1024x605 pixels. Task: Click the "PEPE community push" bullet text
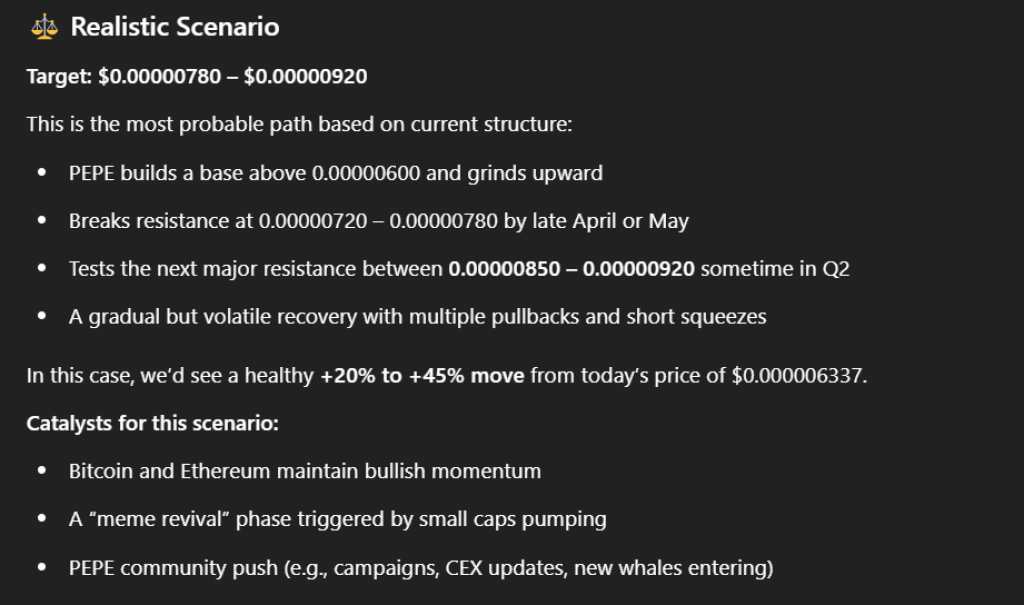(420, 568)
